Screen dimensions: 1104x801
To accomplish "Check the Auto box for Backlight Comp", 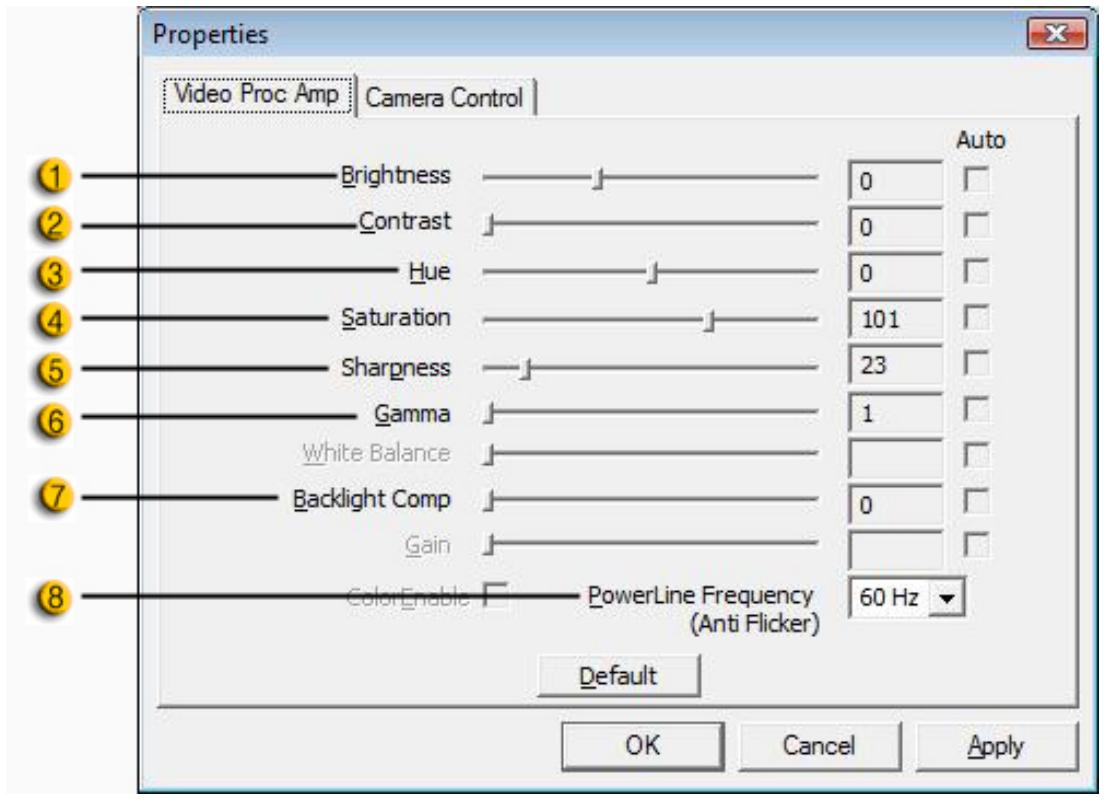I will (x=976, y=501).
